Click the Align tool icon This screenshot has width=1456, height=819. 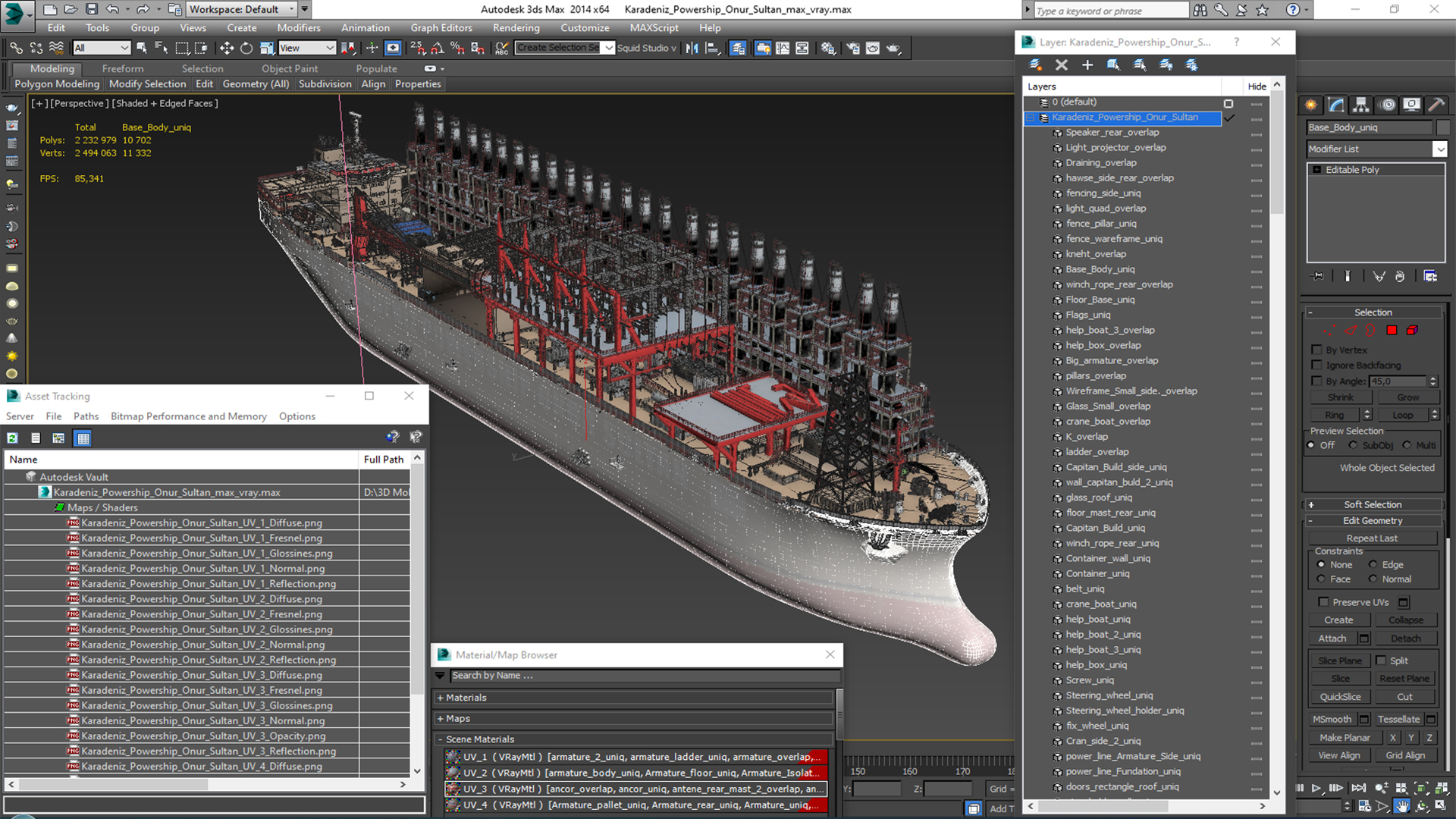(x=712, y=48)
